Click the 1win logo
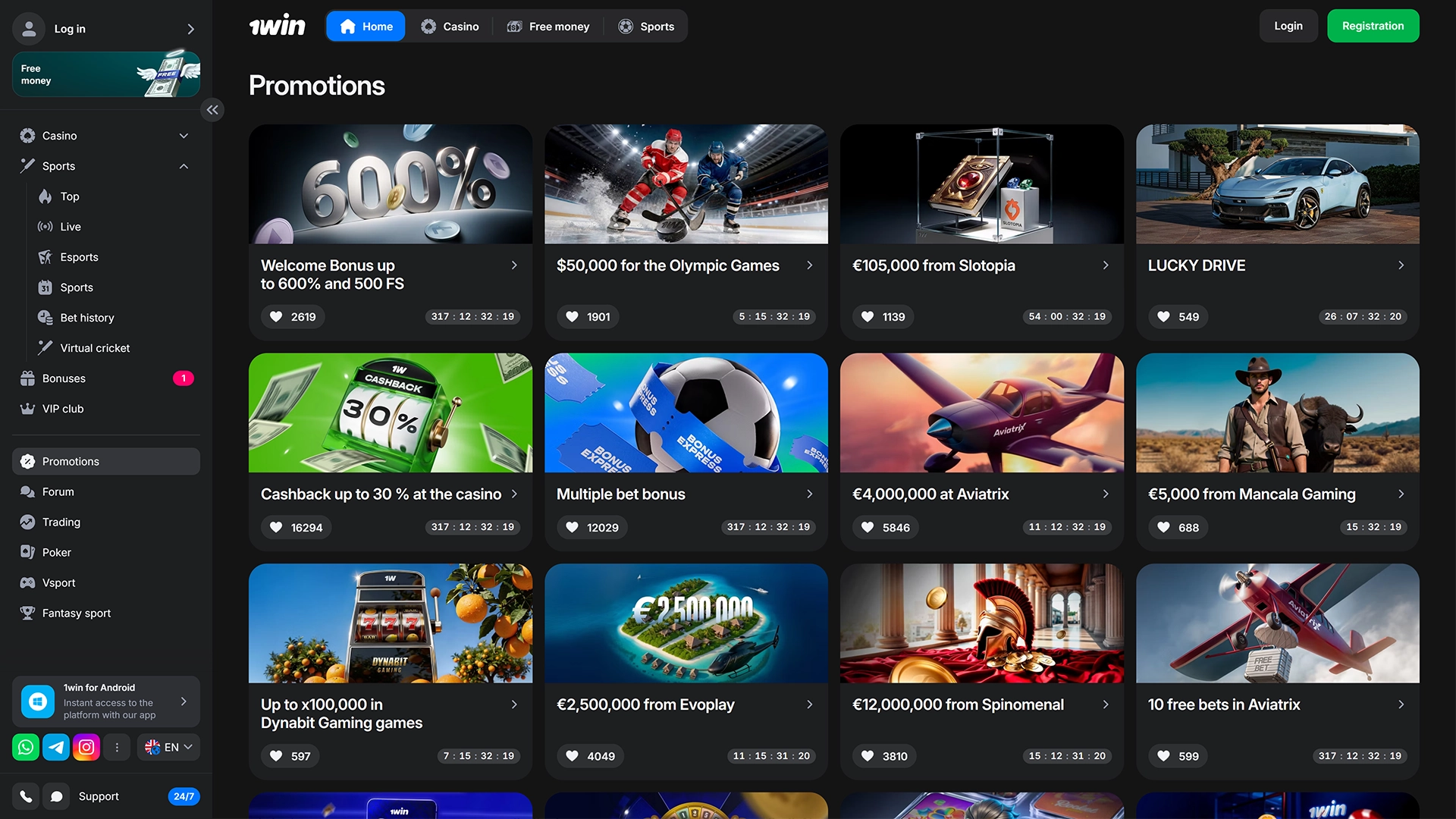This screenshot has height=819, width=1456. click(x=278, y=26)
